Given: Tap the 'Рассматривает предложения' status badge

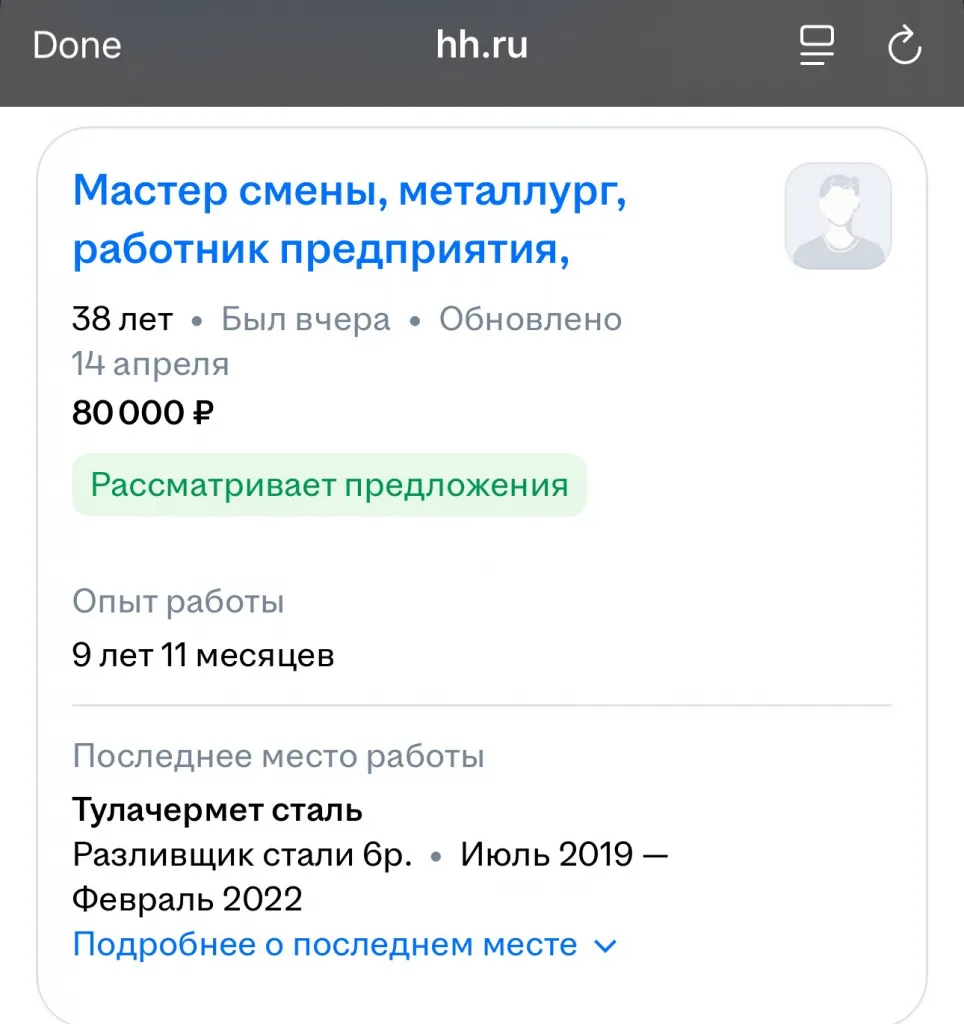Looking at the screenshot, I should click(x=329, y=485).
